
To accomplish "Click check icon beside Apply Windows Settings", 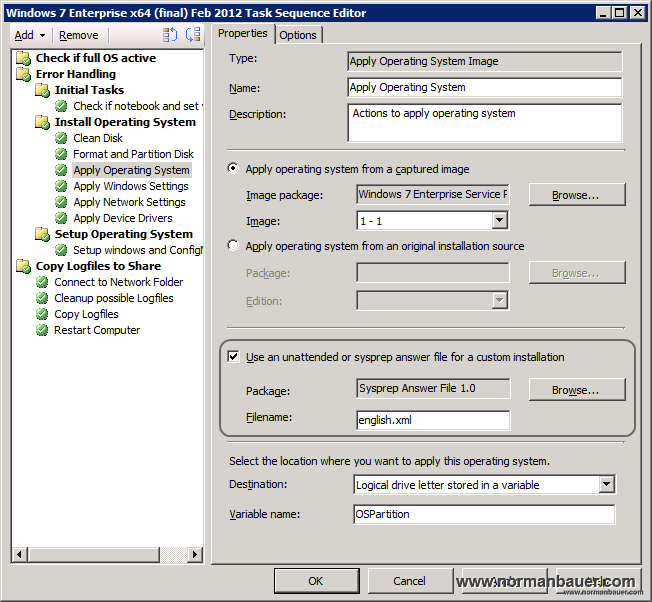I will click(x=61, y=186).
